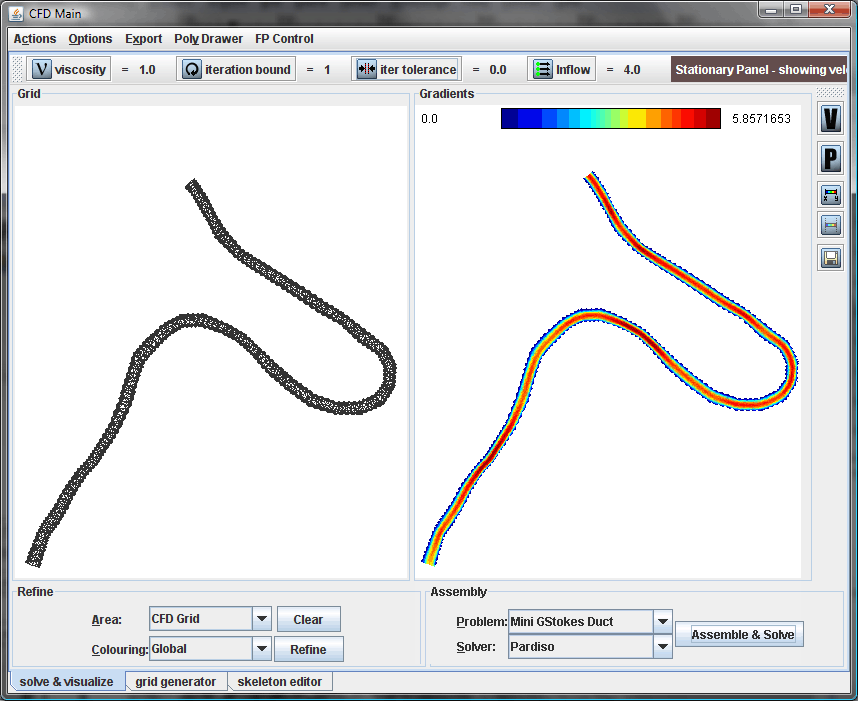Viewport: 858px width, 701px height.
Task: Click the colour scale minimum value 0.0
Action: pos(430,119)
